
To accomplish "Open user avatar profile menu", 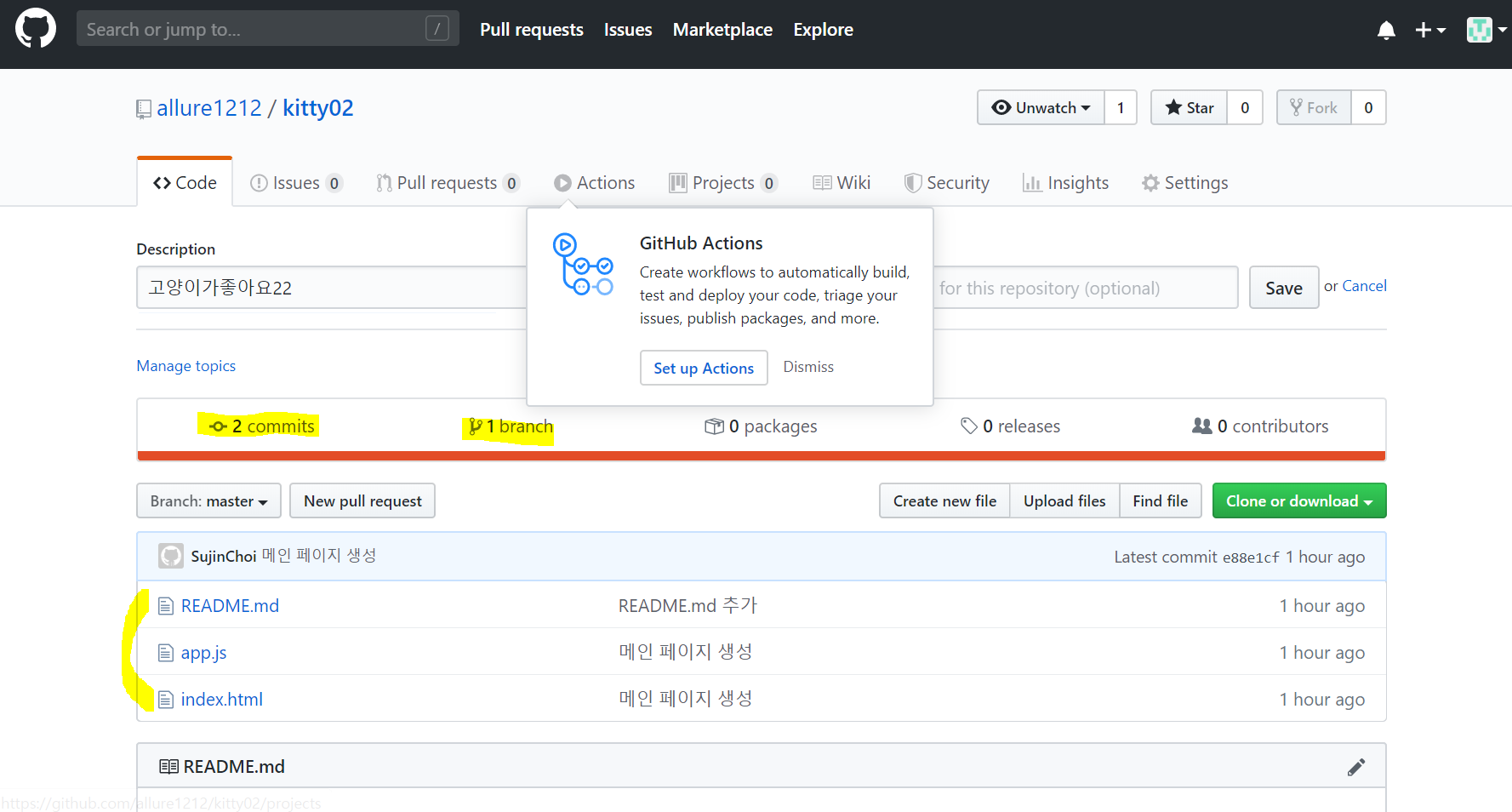I will click(x=1486, y=30).
